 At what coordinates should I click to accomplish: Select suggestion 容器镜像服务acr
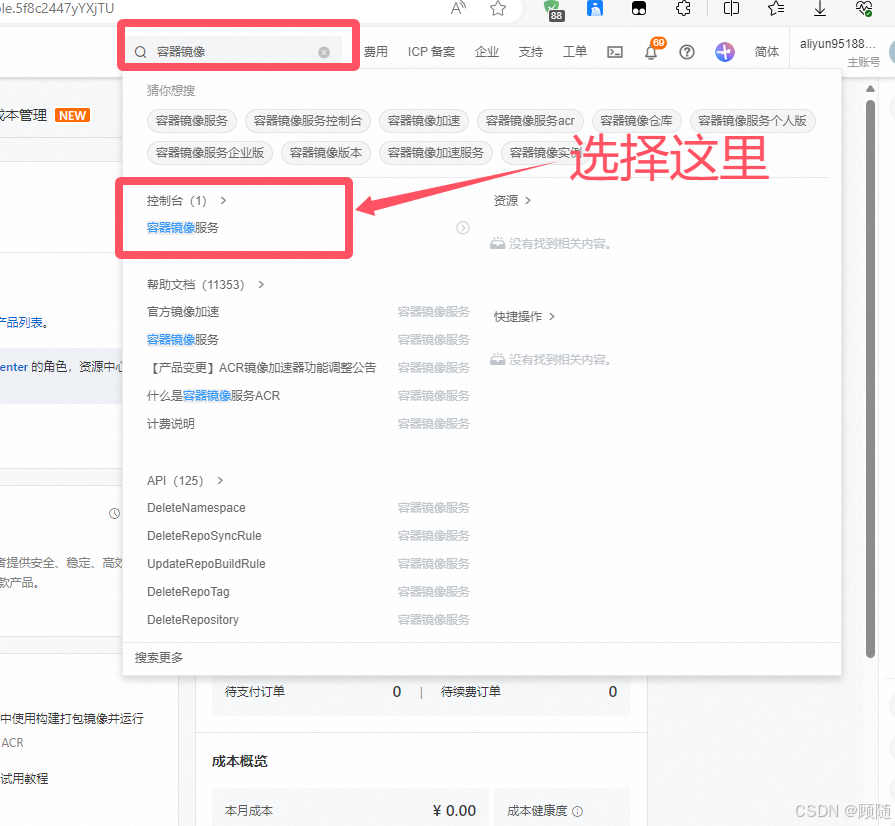[x=530, y=121]
